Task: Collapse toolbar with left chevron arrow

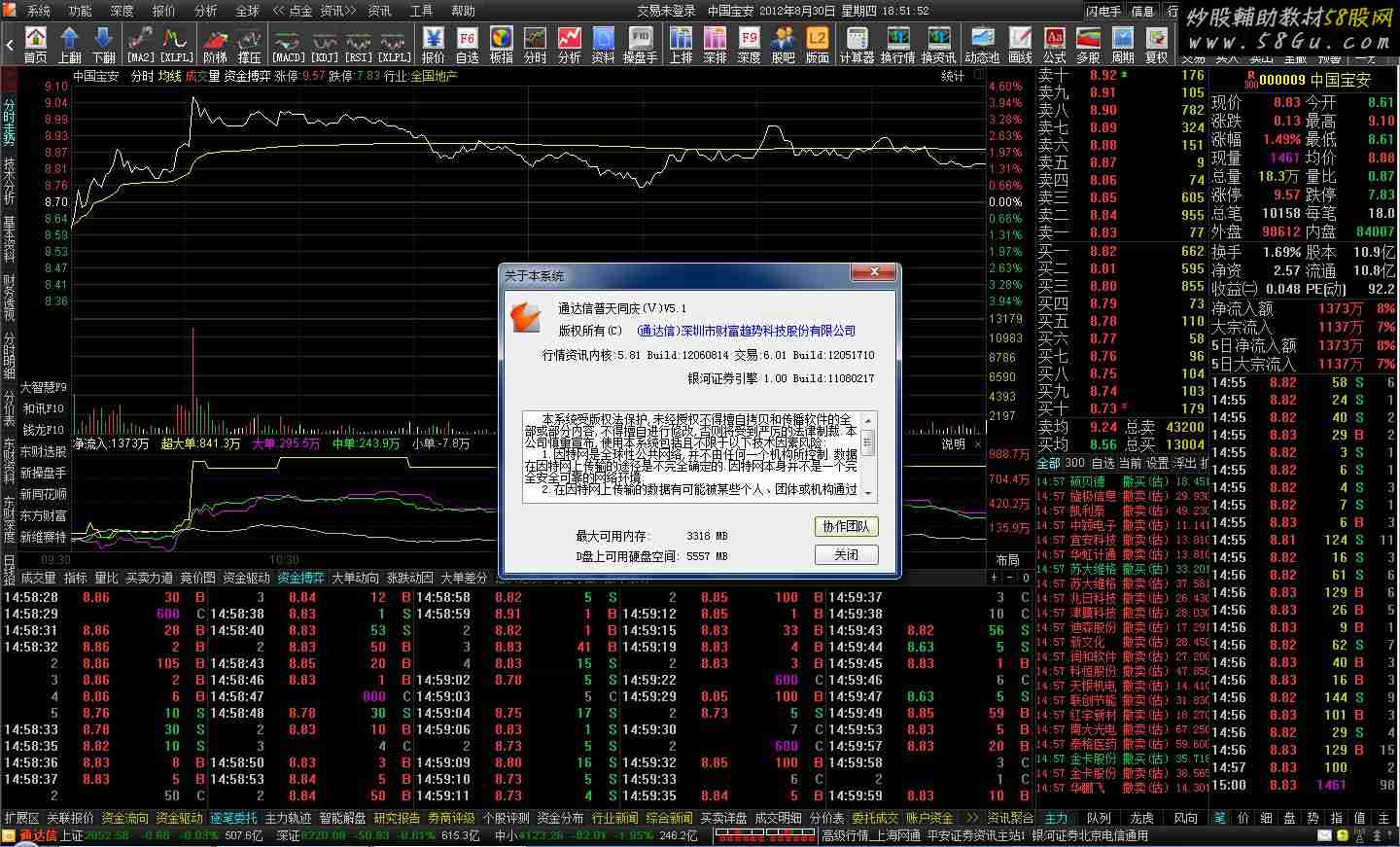Action: tap(10, 45)
